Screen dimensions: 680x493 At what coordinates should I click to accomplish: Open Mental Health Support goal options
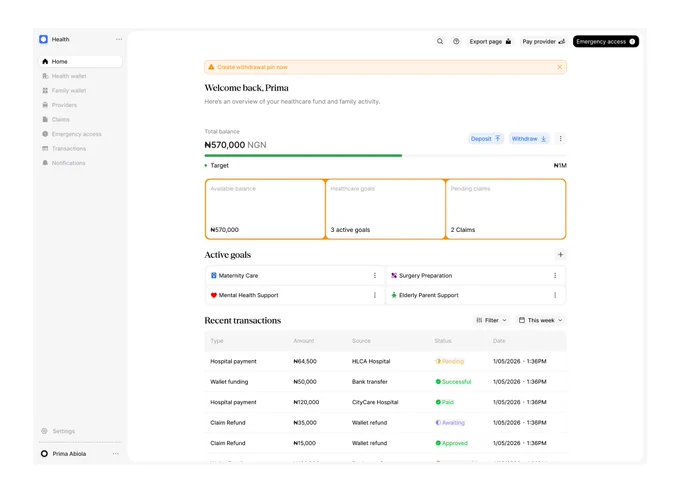click(375, 295)
